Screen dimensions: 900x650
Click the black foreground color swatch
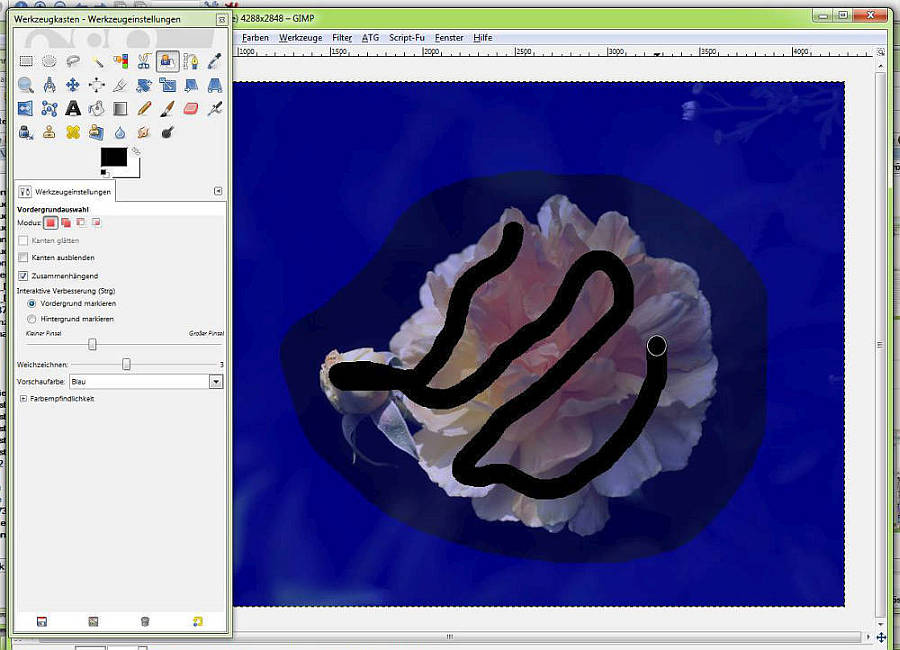tap(113, 156)
